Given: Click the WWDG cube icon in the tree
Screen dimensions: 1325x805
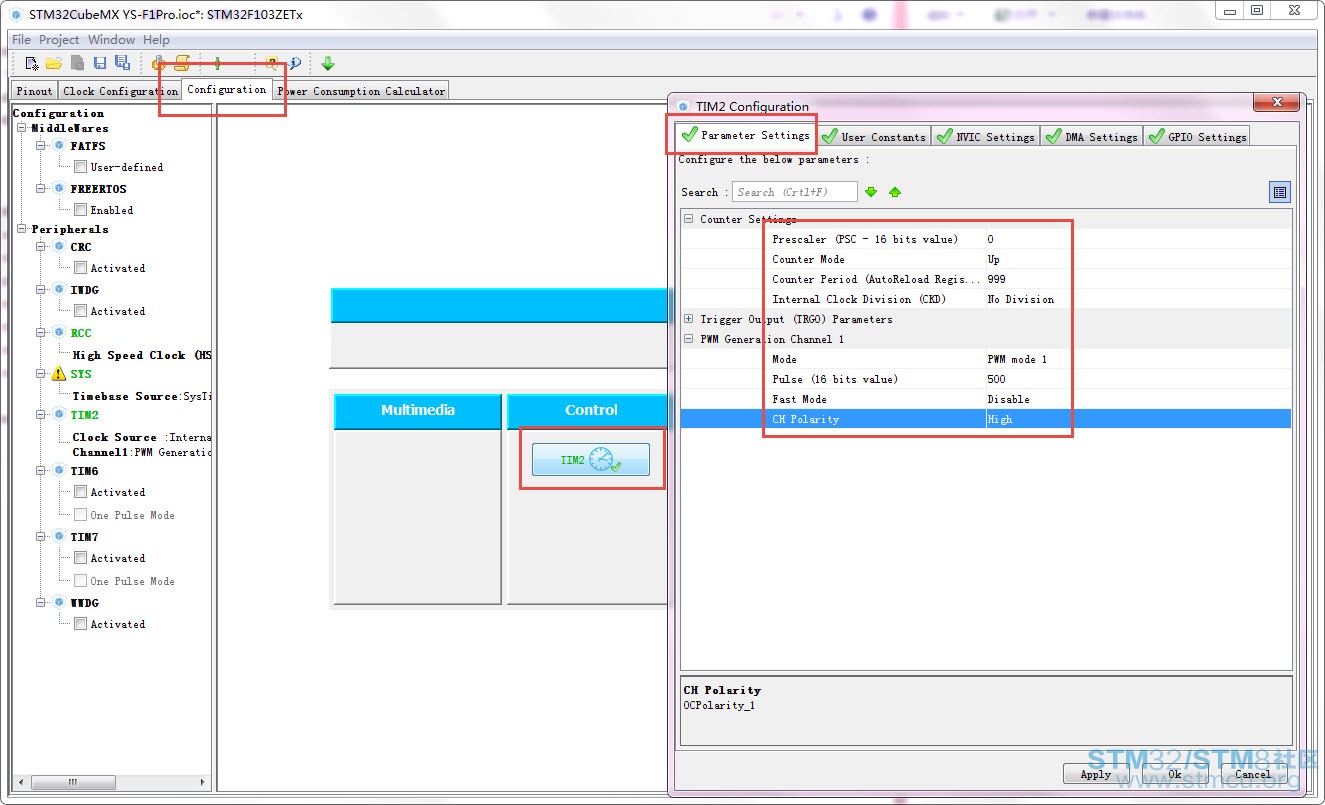Looking at the screenshot, I should click(x=59, y=603).
